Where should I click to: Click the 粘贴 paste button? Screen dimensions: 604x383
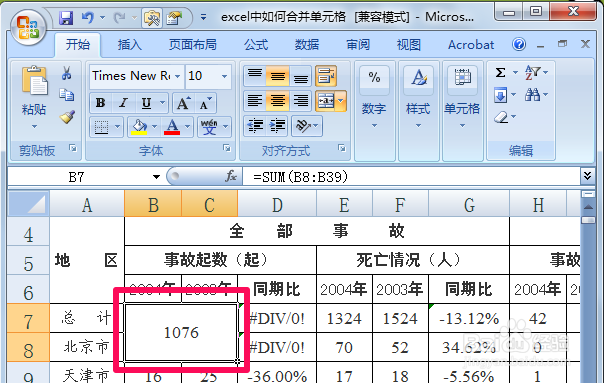(34, 81)
